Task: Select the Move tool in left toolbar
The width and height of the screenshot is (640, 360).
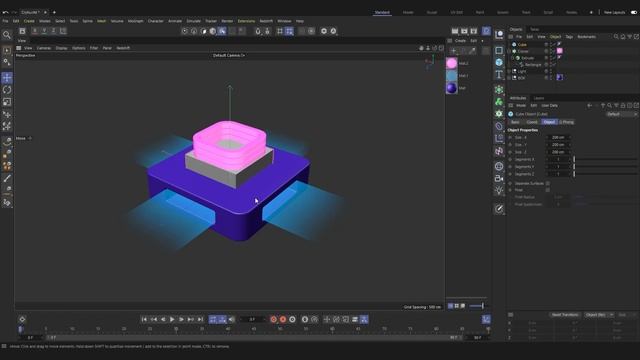Action: click(x=7, y=78)
